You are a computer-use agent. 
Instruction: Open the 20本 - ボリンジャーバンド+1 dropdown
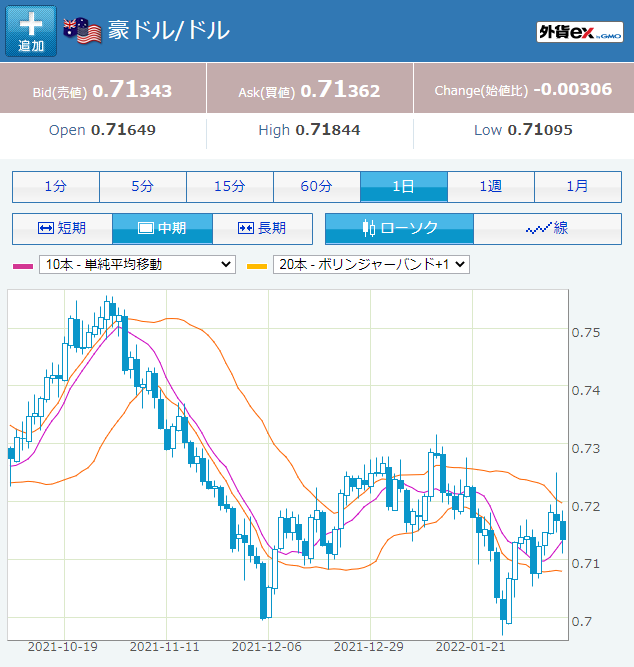coord(371,265)
